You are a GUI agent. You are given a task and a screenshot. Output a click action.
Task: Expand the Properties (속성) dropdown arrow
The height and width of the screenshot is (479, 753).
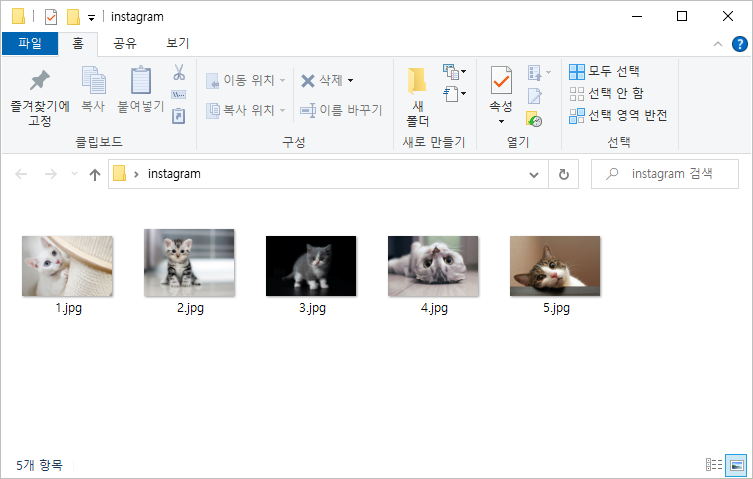coord(501,121)
